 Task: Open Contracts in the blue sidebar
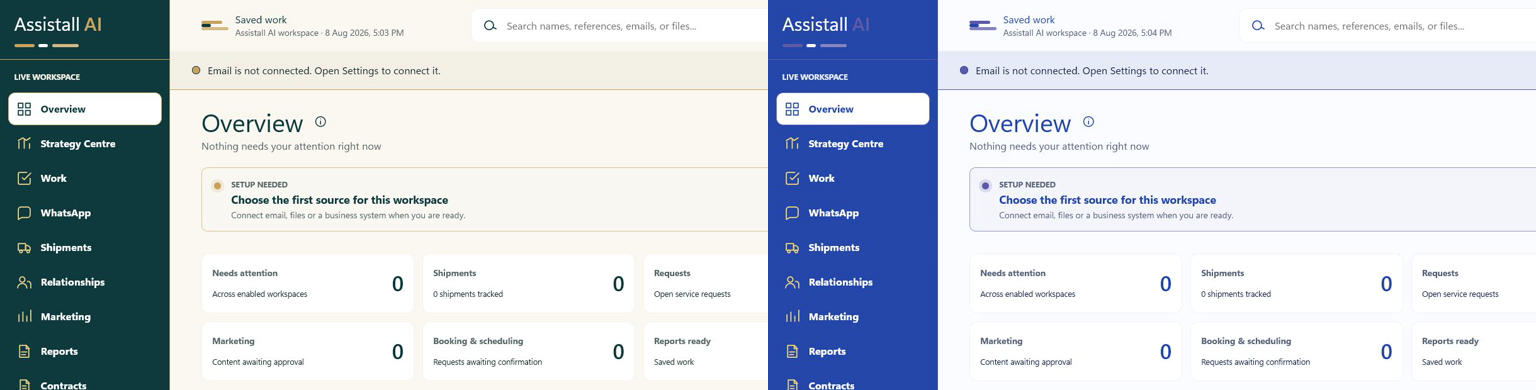pyautogui.click(x=853, y=383)
